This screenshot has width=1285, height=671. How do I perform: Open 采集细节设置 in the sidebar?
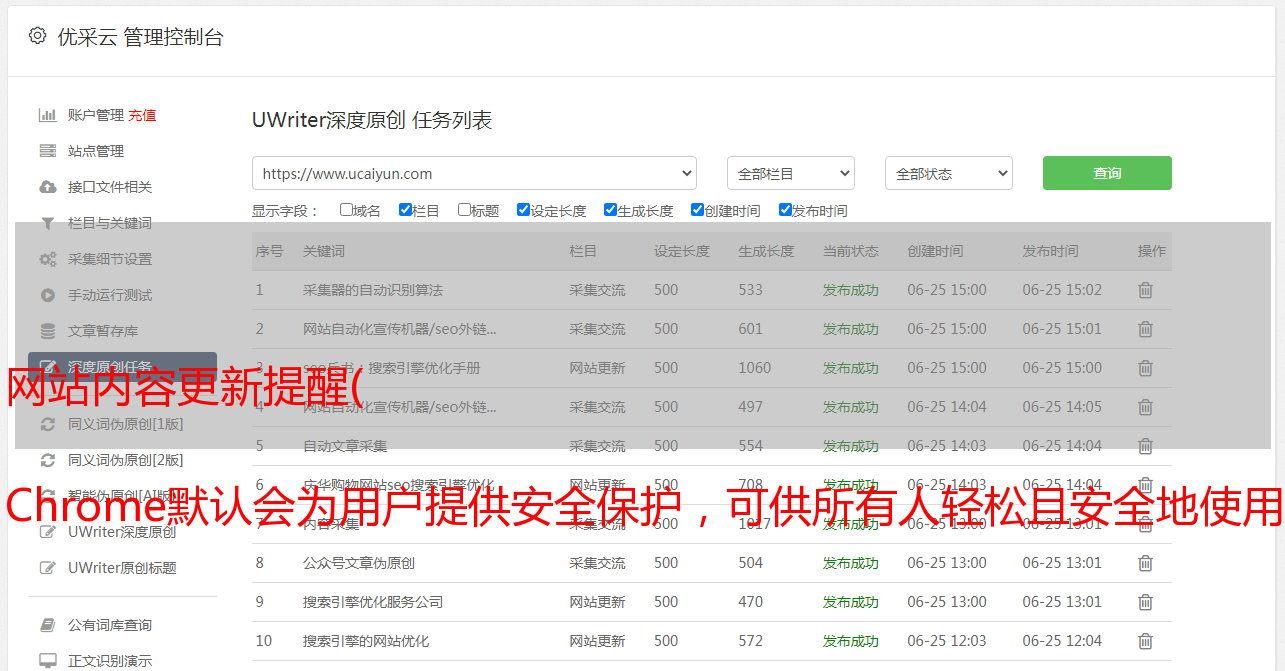click(110, 259)
